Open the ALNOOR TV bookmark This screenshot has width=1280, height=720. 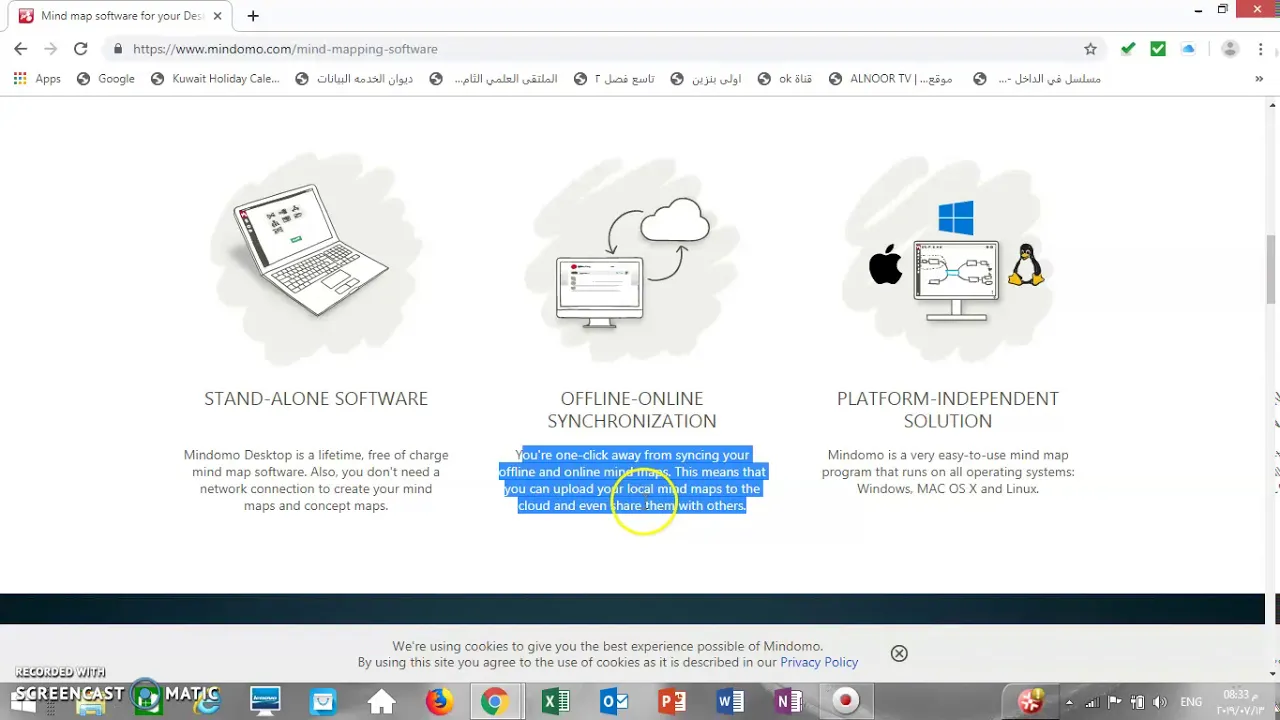891,79
